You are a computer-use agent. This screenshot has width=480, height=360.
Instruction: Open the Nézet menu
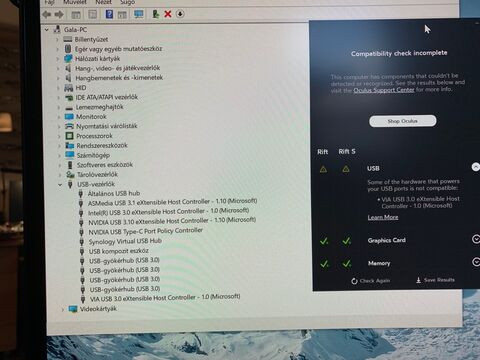(104, 2)
